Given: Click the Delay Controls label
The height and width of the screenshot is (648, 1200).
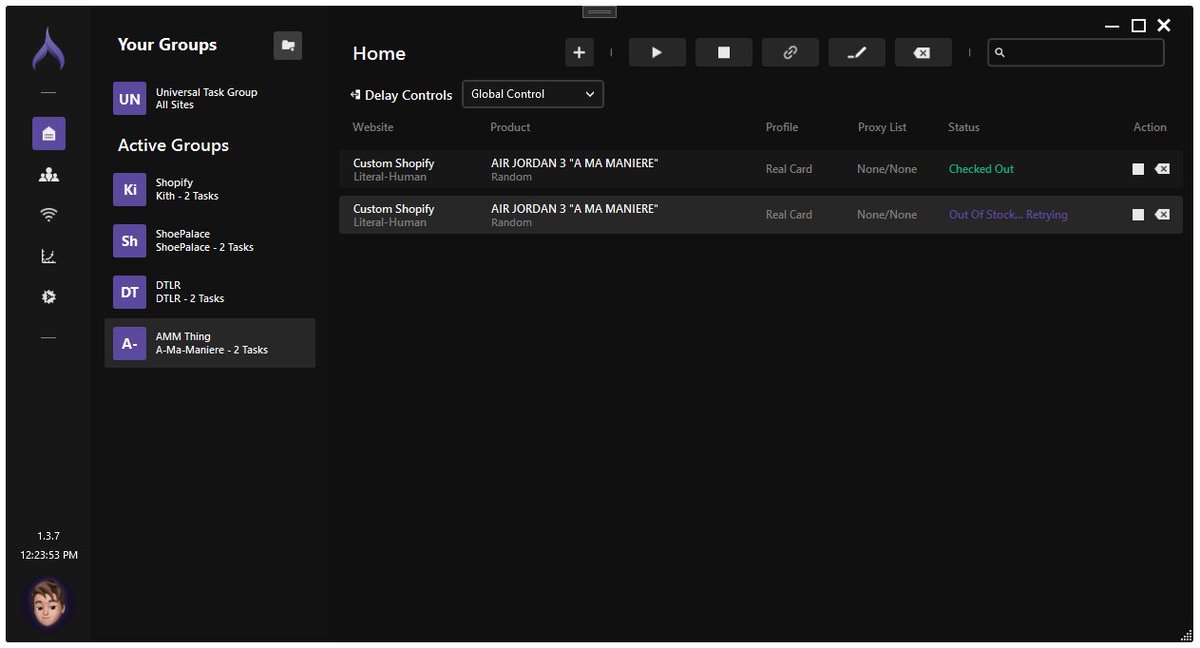Looking at the screenshot, I should coord(409,95).
